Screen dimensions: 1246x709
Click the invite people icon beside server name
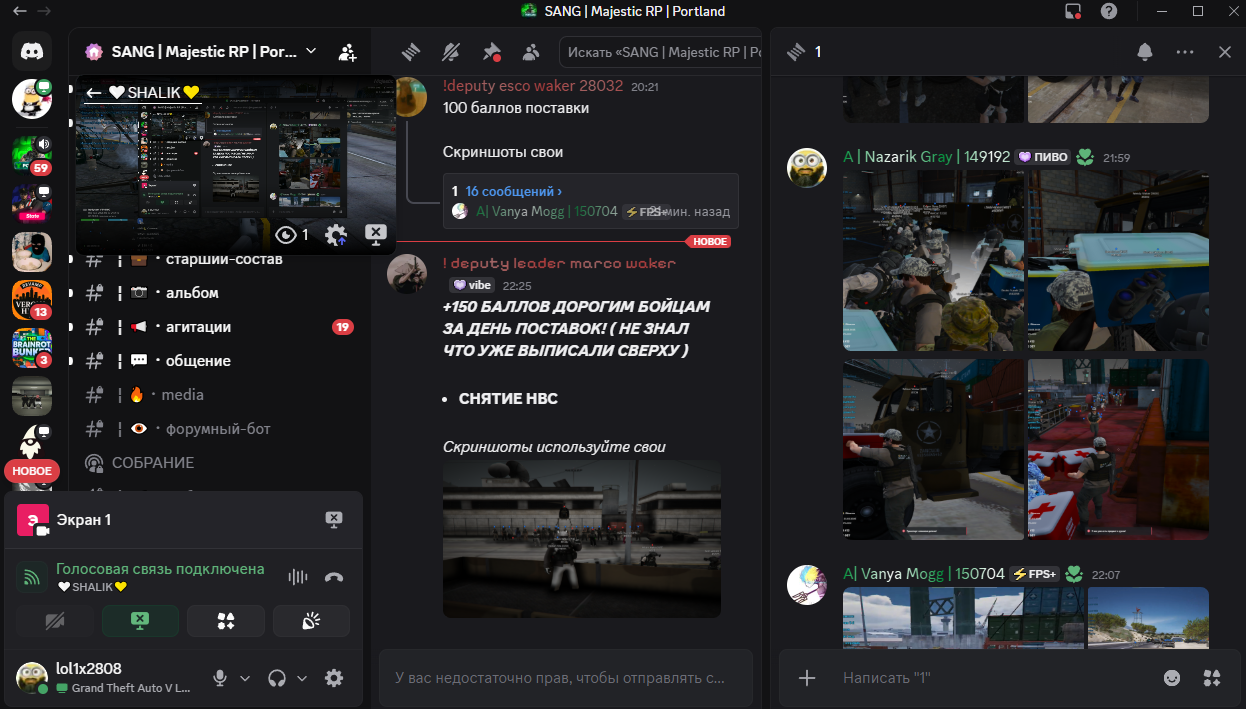click(347, 51)
